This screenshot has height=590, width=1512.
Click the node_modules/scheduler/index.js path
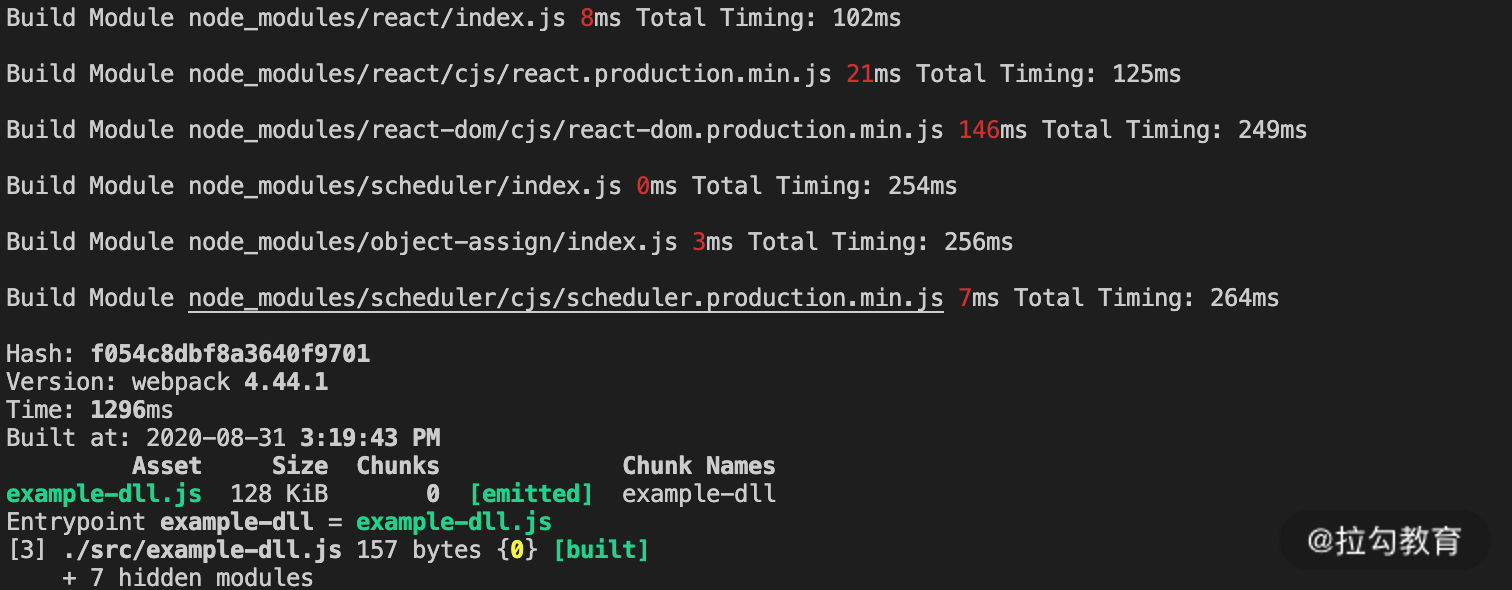[404, 186]
